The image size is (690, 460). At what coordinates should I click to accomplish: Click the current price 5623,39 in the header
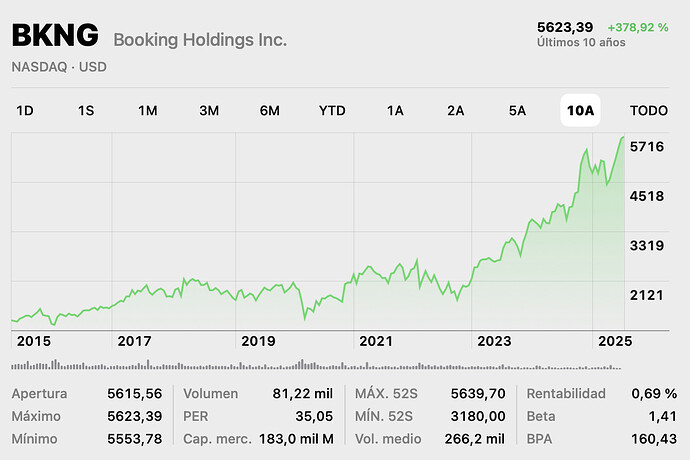pyautogui.click(x=565, y=27)
